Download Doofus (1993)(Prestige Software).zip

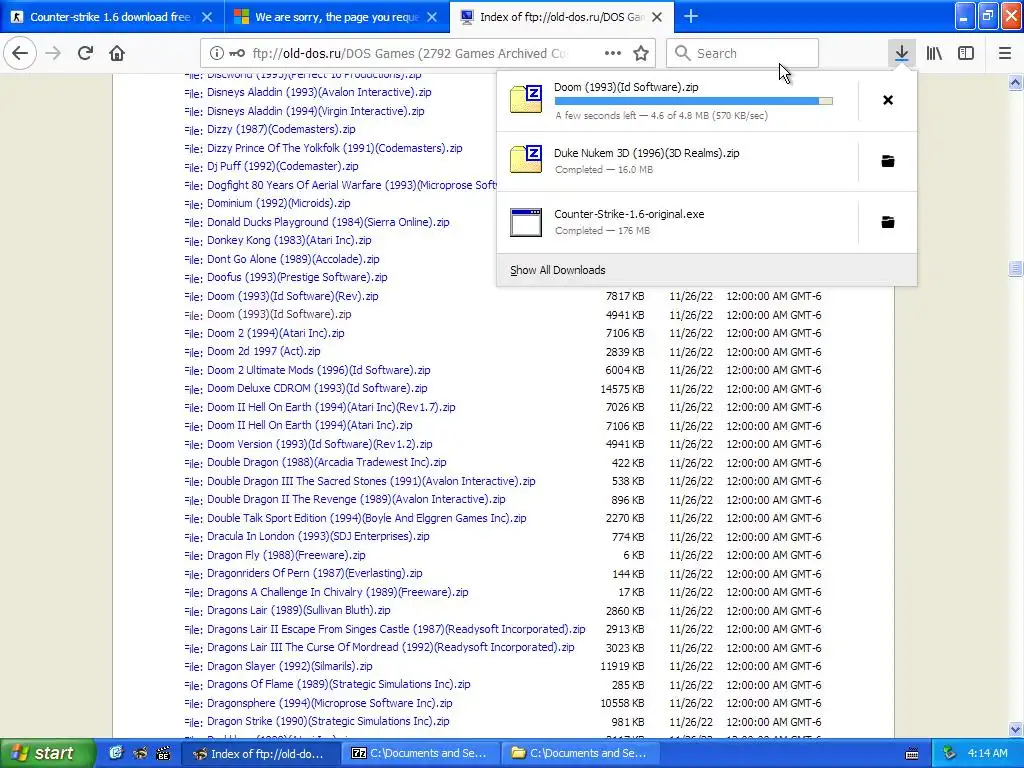pyautogui.click(x=297, y=278)
